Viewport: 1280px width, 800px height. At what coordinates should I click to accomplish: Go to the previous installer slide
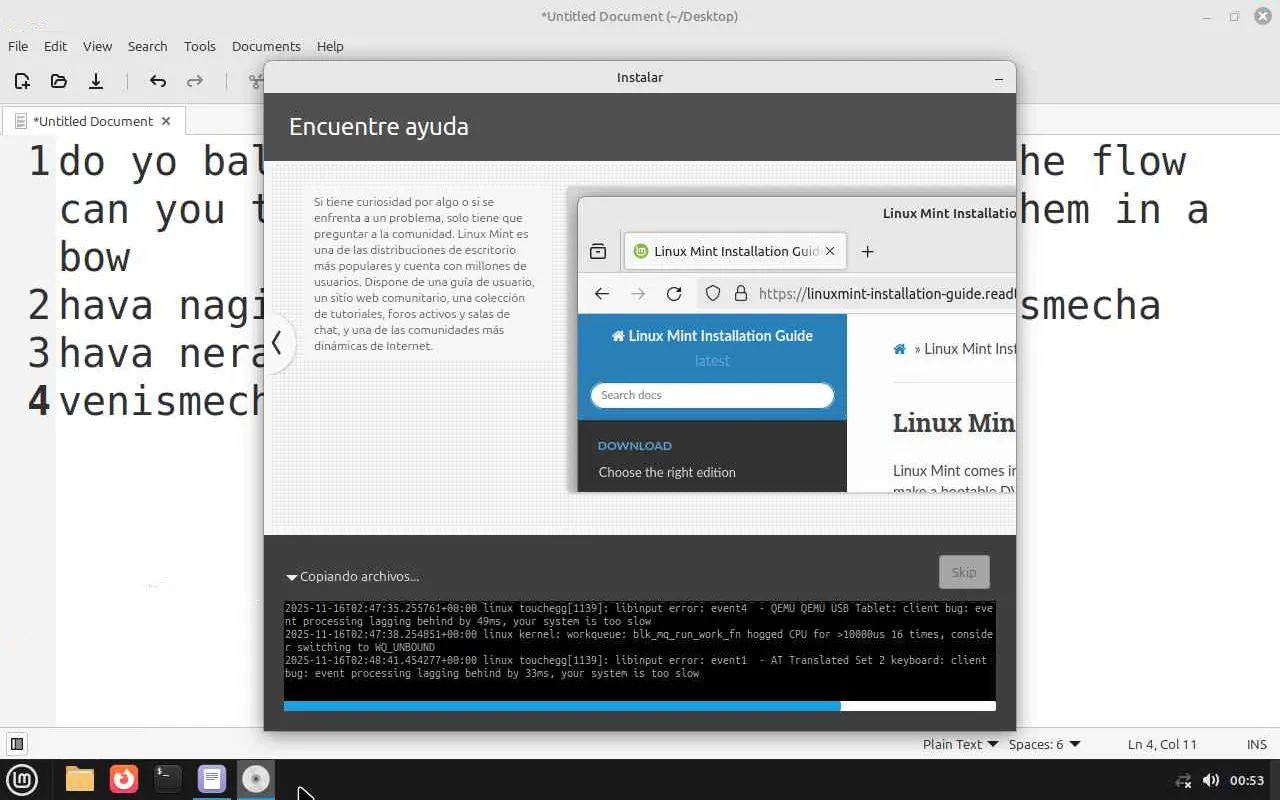278,343
